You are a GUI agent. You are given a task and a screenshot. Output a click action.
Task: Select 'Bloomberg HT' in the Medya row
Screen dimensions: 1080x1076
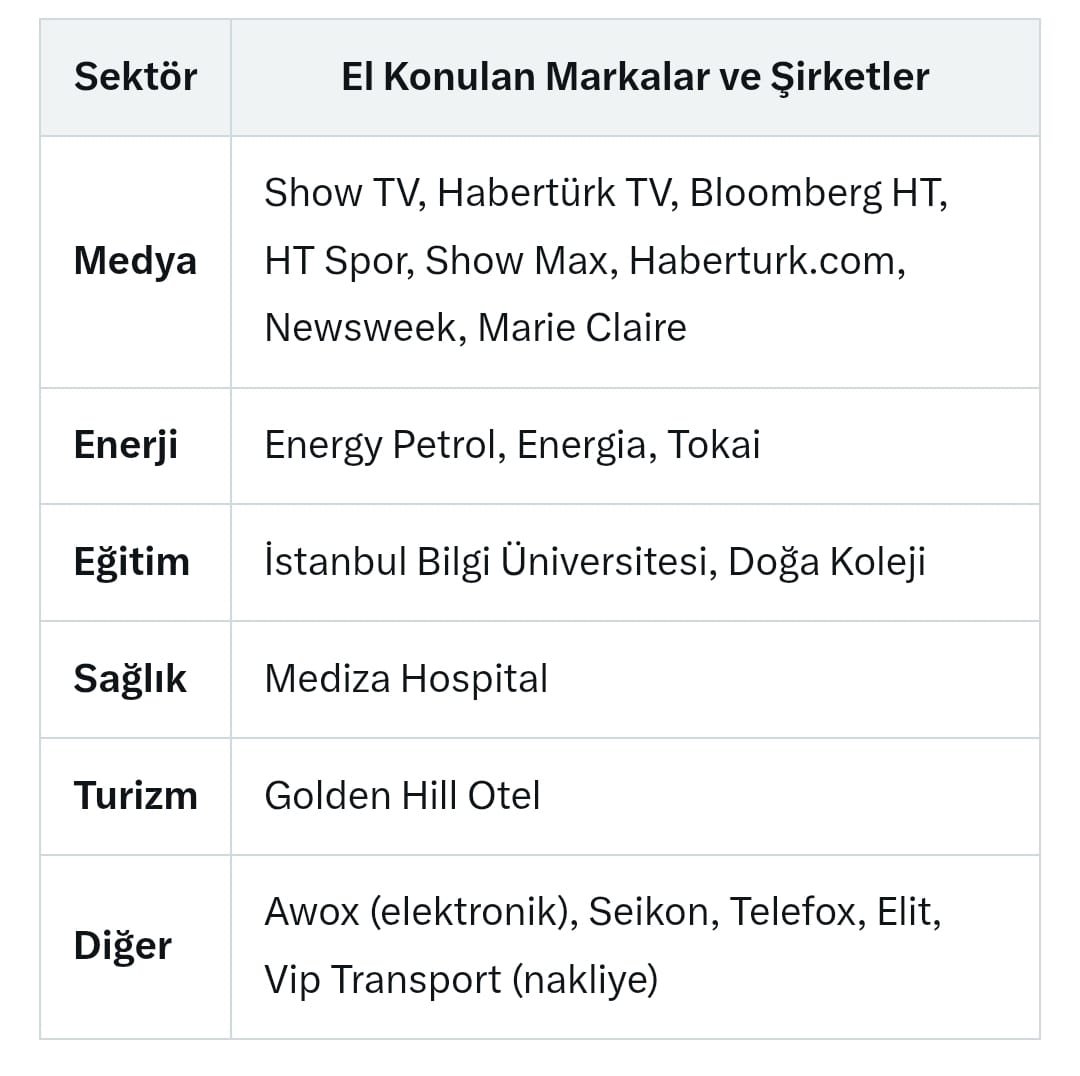pyautogui.click(x=817, y=193)
